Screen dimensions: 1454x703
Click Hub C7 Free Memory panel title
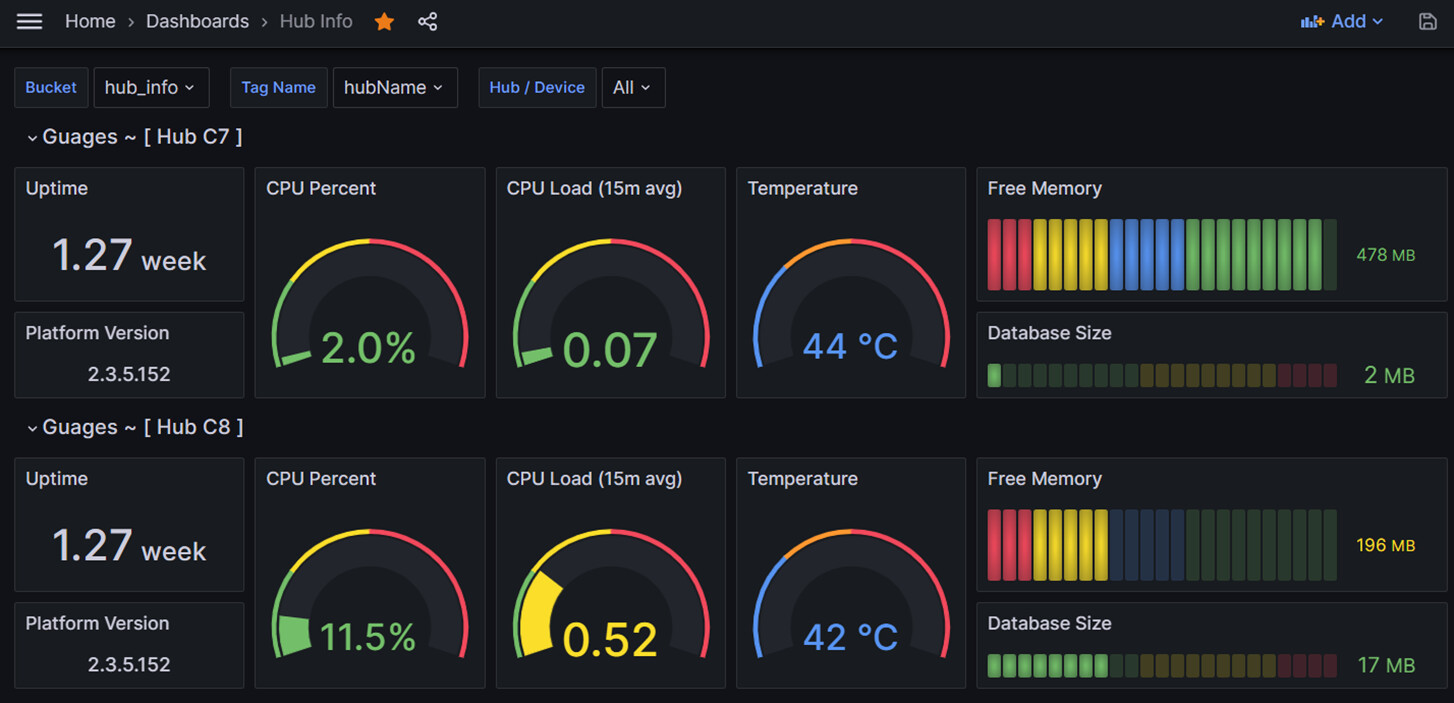point(1044,188)
